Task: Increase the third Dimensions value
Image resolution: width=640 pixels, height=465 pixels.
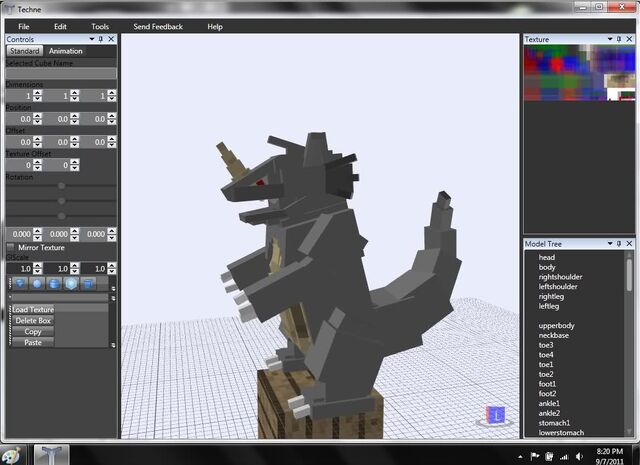Action: point(111,93)
